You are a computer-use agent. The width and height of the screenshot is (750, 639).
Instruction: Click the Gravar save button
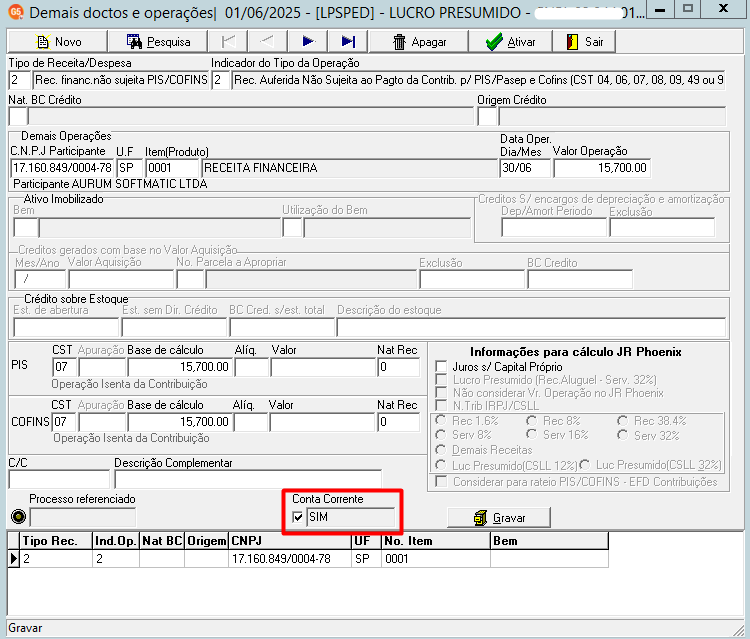(x=499, y=518)
